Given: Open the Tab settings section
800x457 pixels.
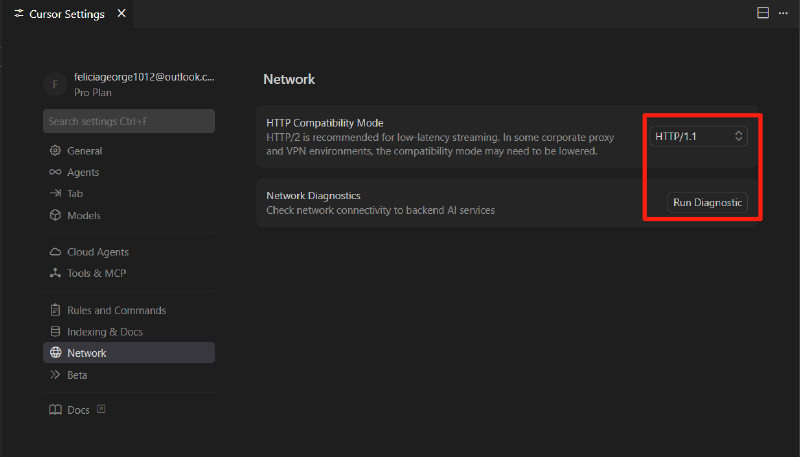Looking at the screenshot, I should pyautogui.click(x=75, y=193).
